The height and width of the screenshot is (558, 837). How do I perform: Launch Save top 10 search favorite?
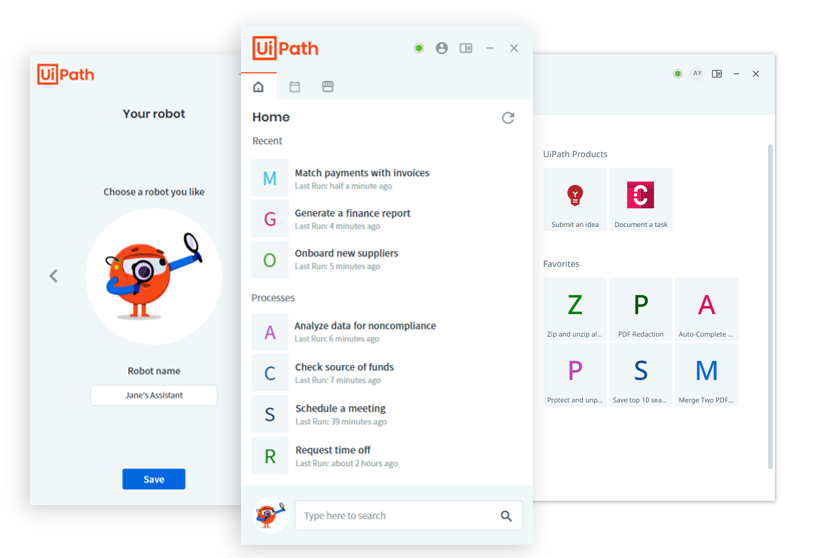tap(641, 375)
